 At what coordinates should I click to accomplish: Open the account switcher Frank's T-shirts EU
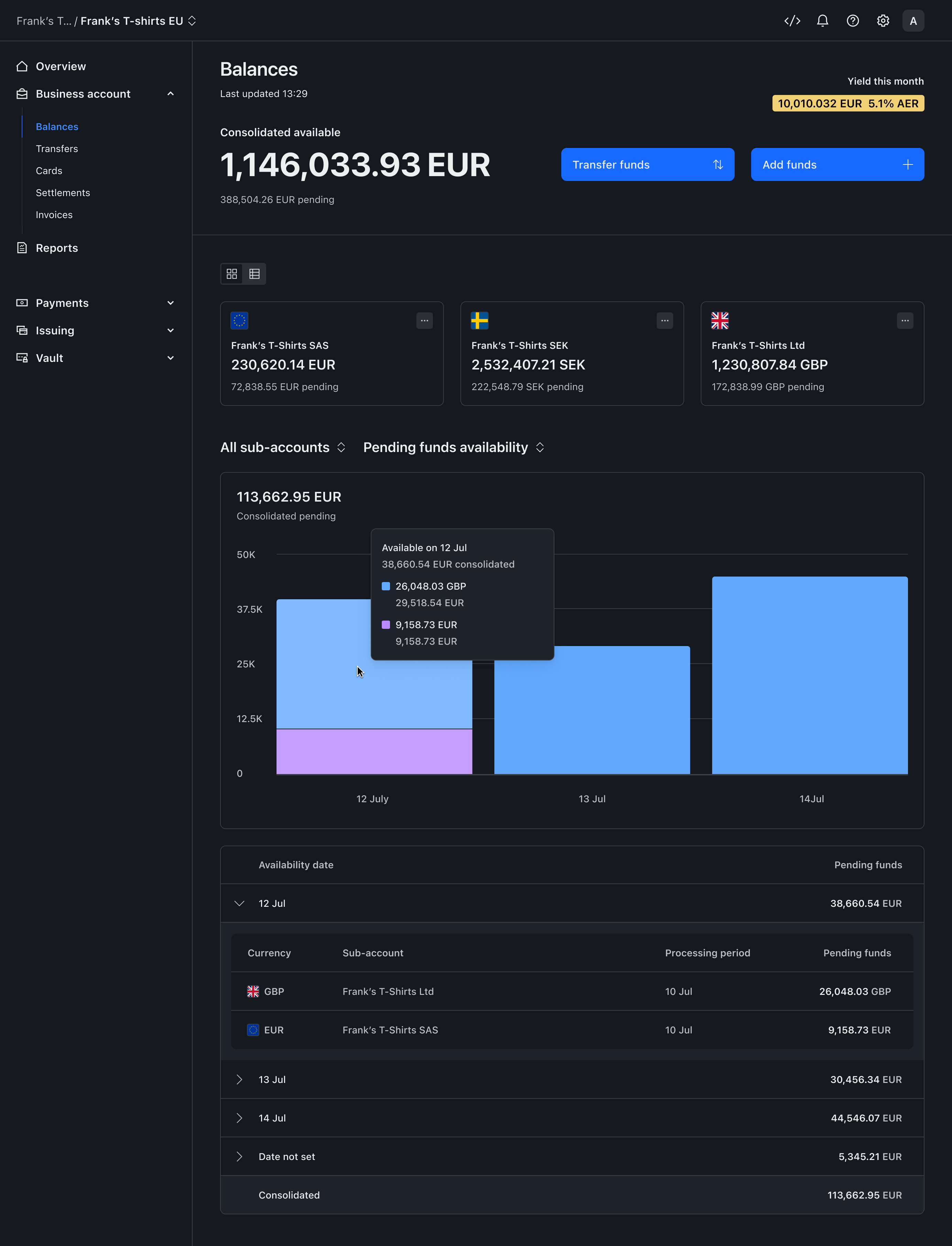point(138,21)
